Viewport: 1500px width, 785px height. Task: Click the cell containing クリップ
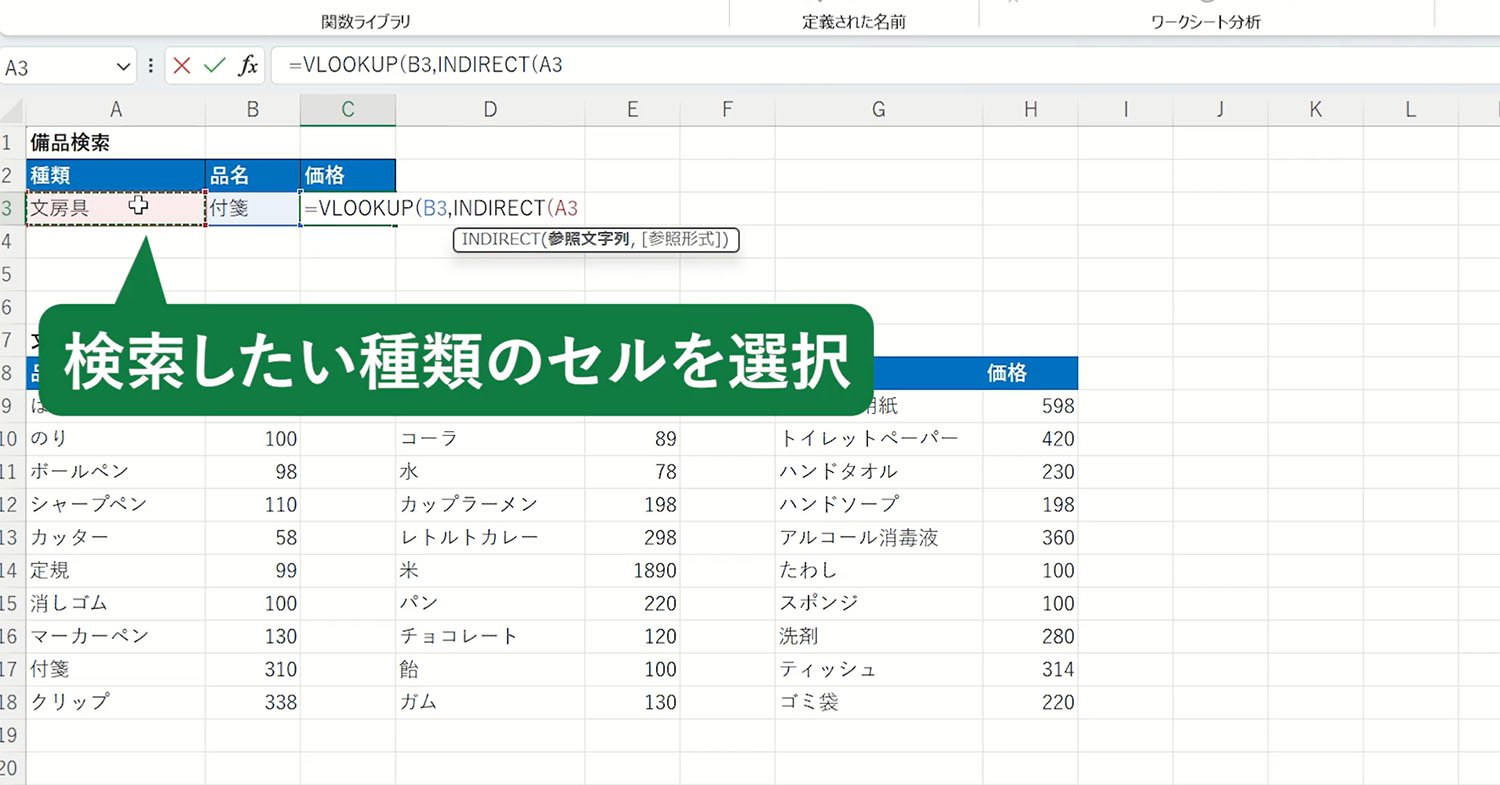[116, 702]
